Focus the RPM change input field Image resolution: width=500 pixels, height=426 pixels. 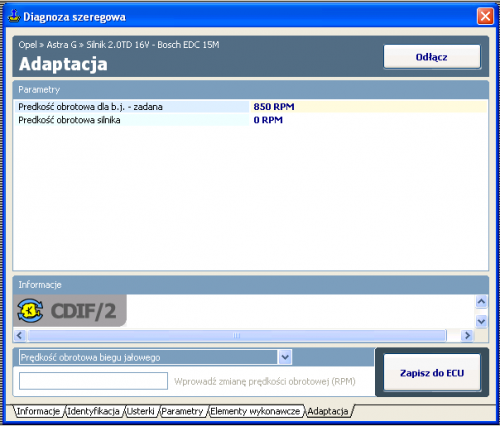[x=93, y=381]
